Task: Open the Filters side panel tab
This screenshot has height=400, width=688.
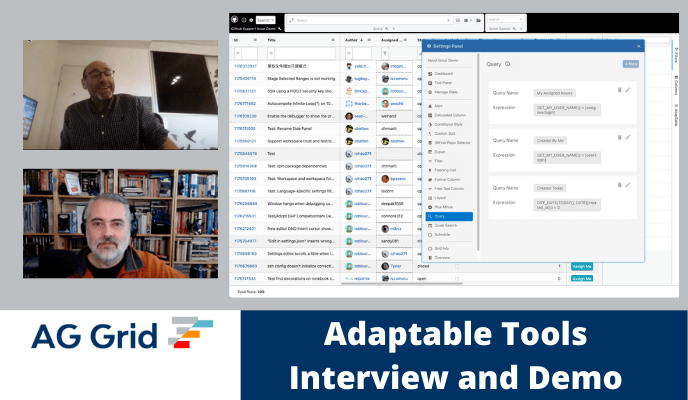Action: coord(675,58)
